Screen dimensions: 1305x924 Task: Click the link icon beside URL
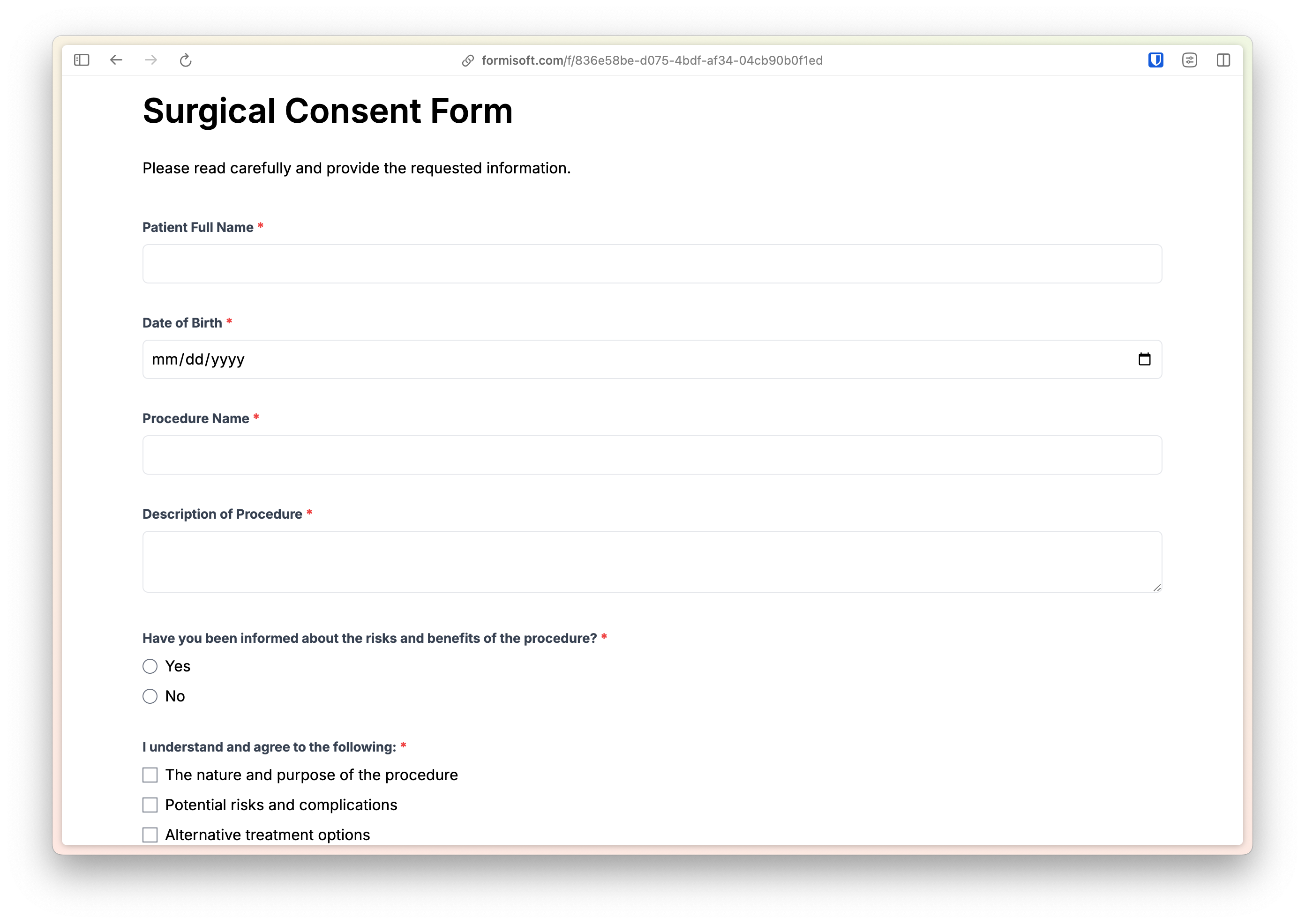(468, 61)
